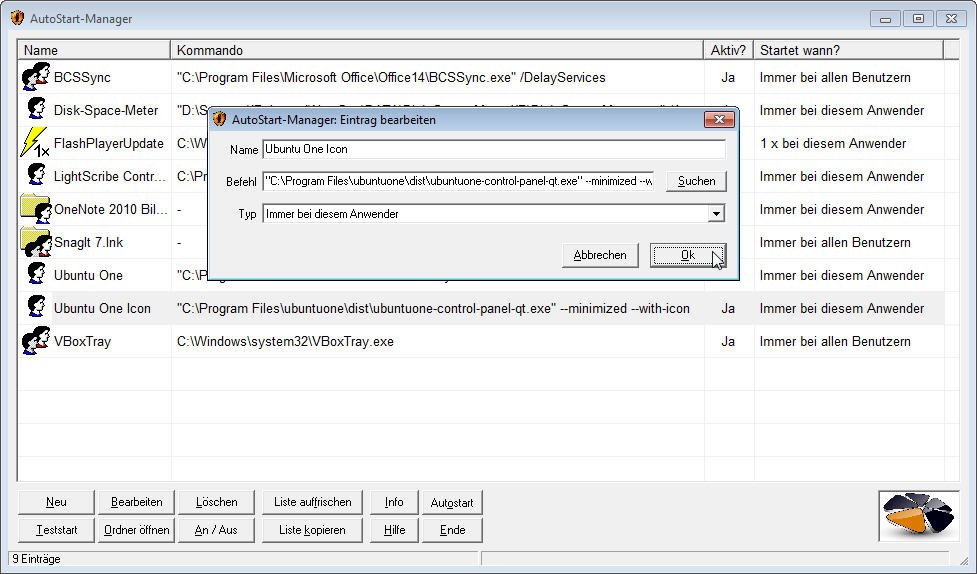
Task: Click the OneNote 2010 folder icon
Action: click(x=36, y=209)
